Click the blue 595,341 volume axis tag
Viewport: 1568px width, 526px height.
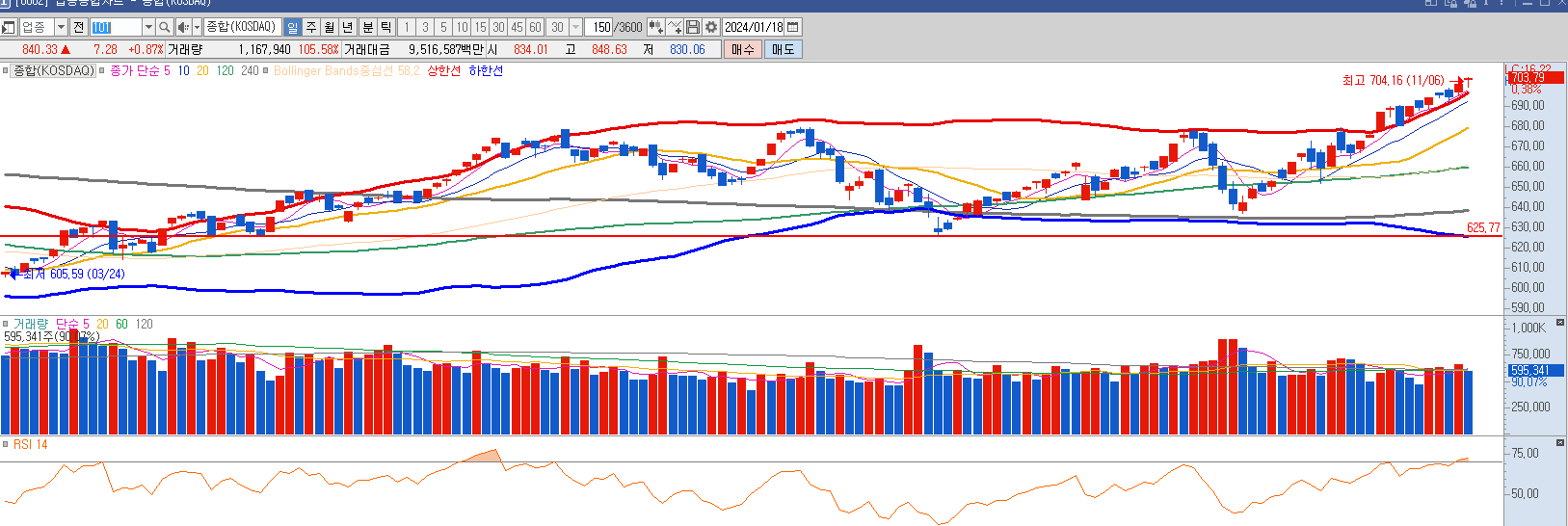(x=1536, y=370)
